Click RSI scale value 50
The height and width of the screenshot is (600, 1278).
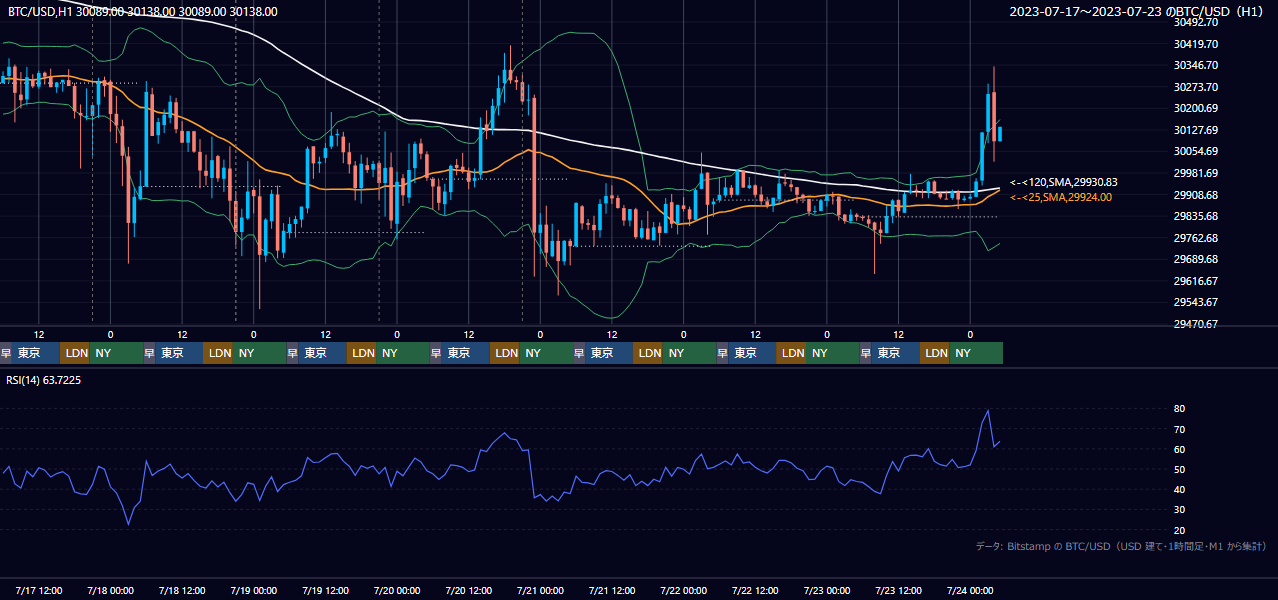[1179, 469]
